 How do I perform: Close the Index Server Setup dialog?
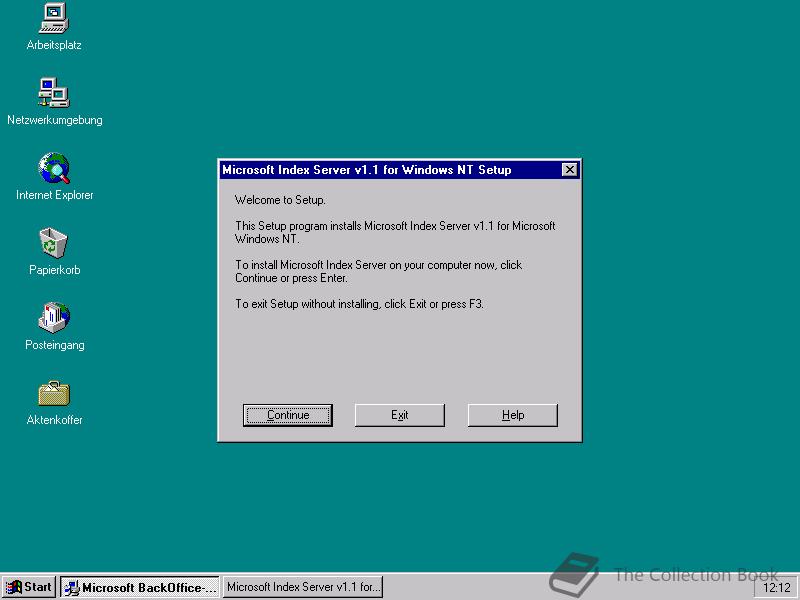(569, 169)
